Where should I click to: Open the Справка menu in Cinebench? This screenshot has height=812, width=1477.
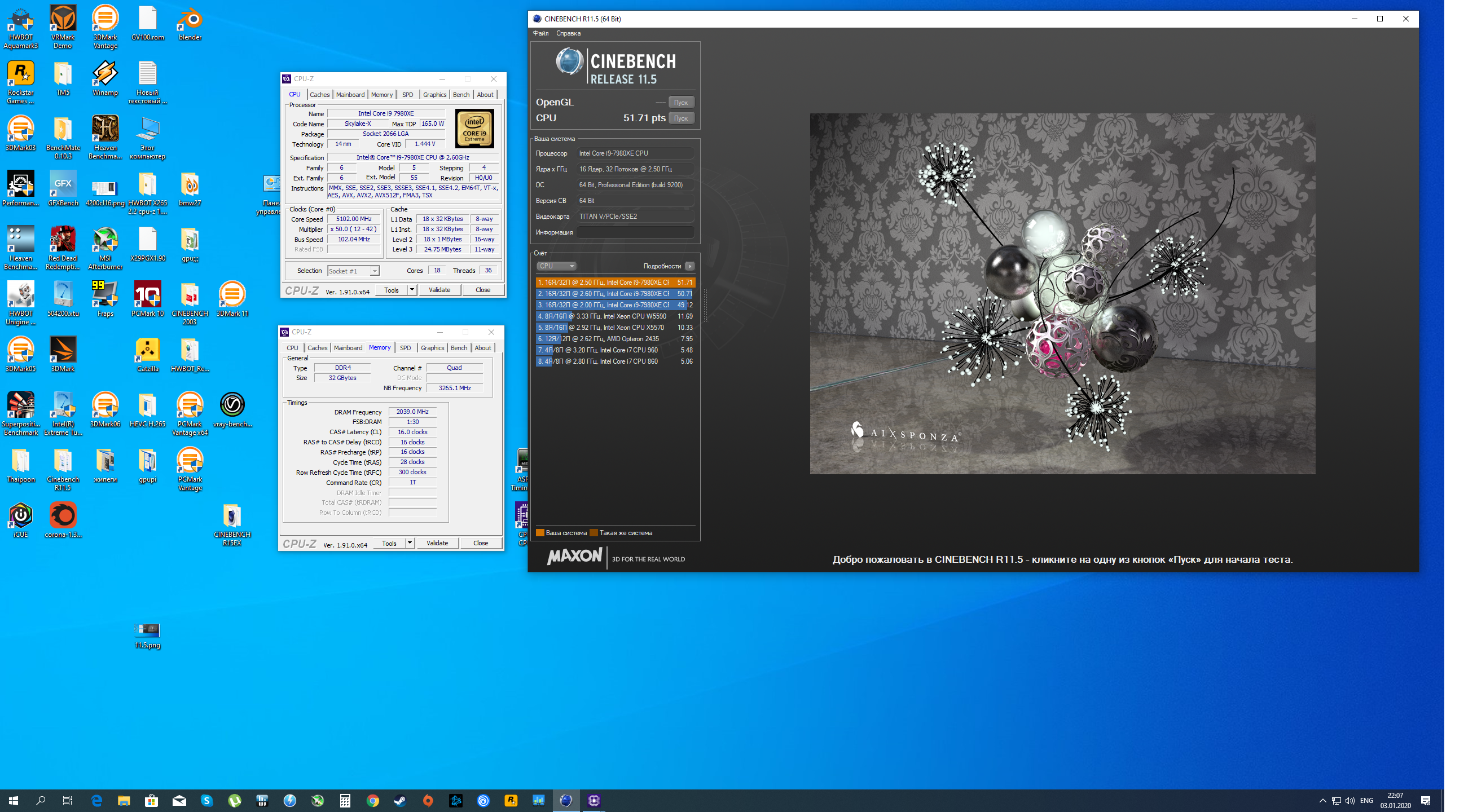click(568, 33)
